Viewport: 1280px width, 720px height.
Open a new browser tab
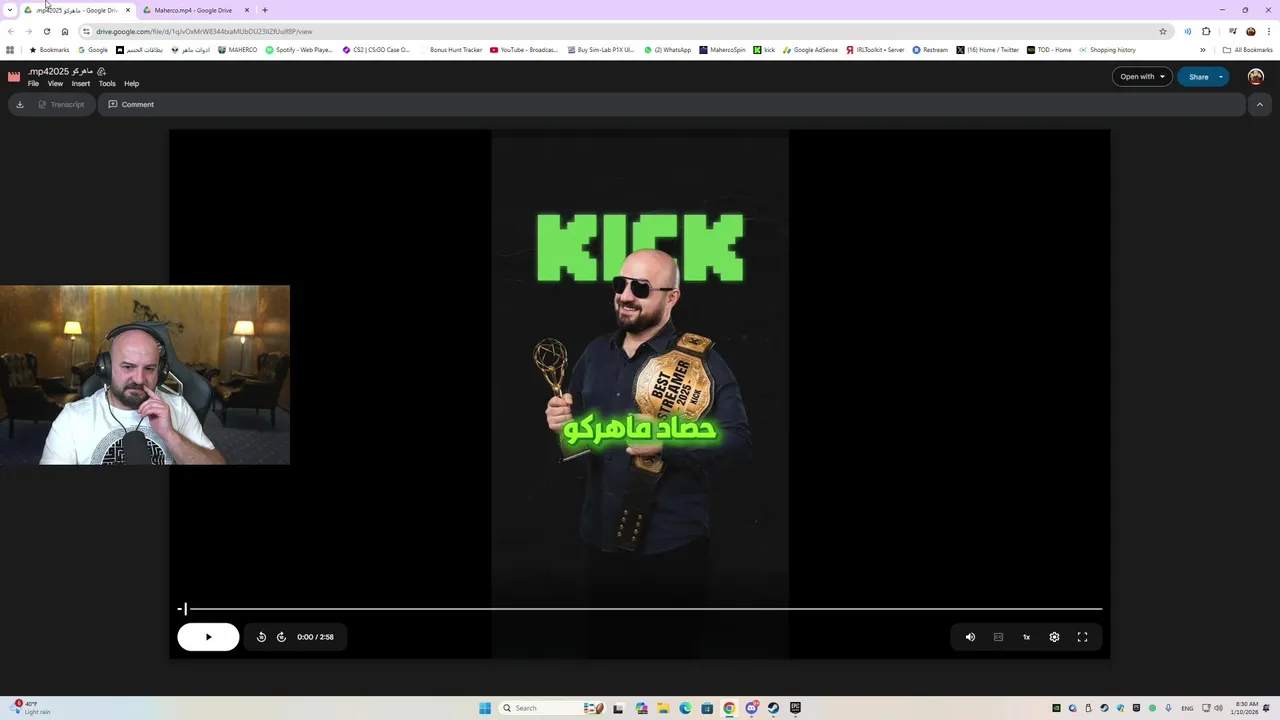(x=264, y=10)
